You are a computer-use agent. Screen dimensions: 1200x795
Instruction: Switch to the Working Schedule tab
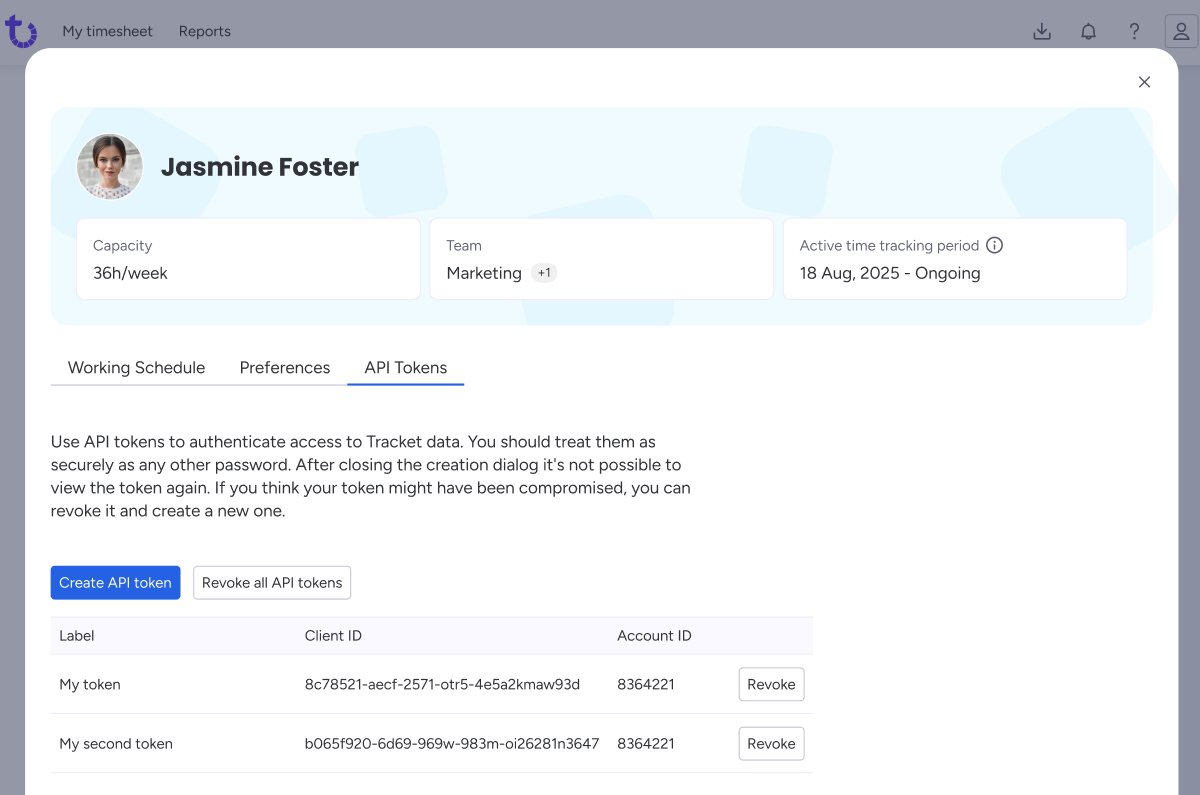tap(136, 367)
